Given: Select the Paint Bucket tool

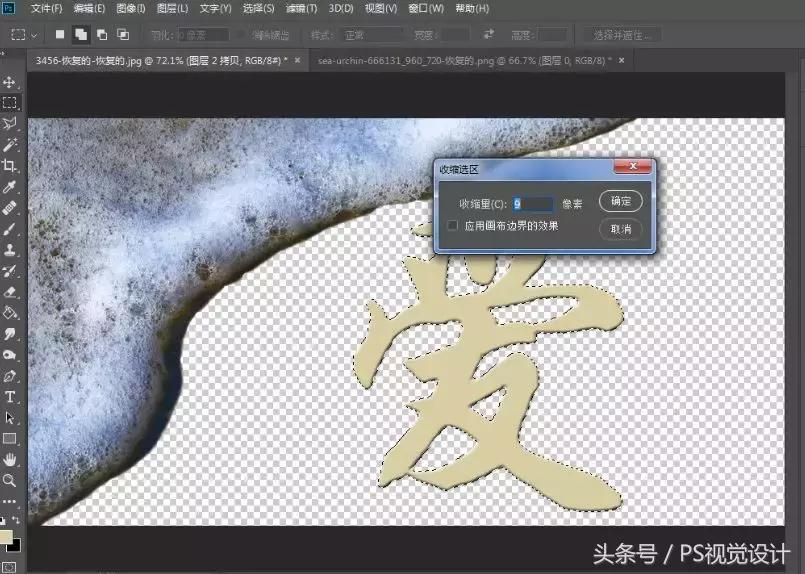Looking at the screenshot, I should [9, 313].
